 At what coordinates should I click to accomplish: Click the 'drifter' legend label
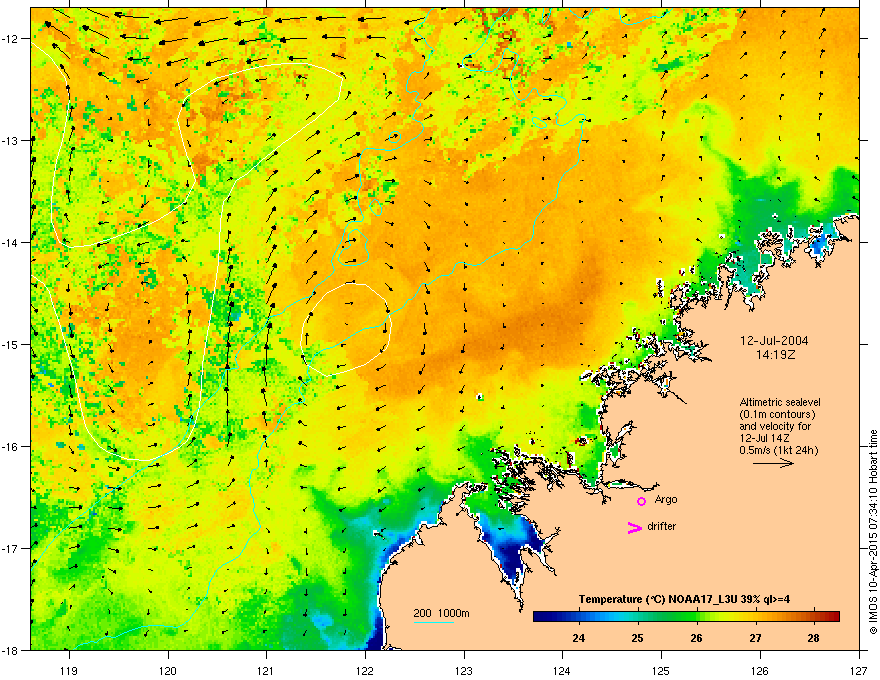tap(662, 526)
